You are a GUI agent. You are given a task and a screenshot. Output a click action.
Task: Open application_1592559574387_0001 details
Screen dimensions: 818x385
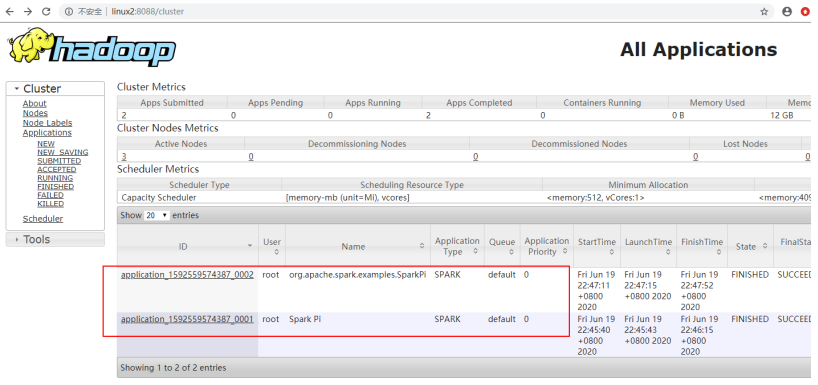pos(187,319)
